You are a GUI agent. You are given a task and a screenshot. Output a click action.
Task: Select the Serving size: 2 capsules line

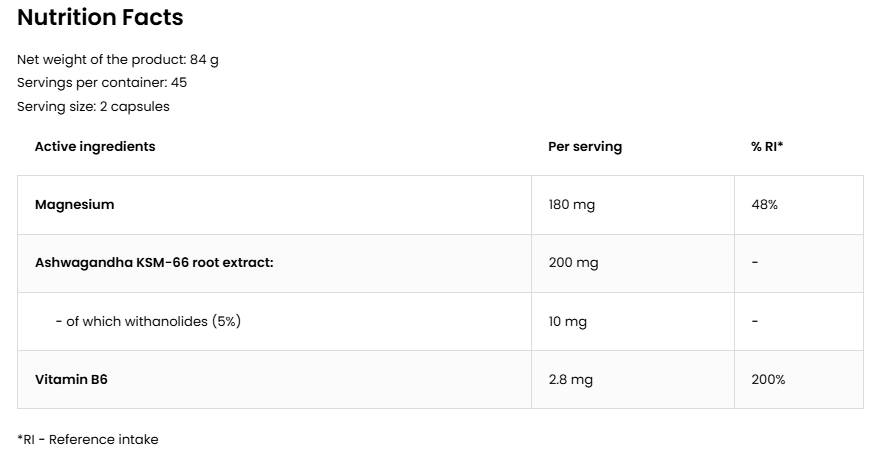(93, 106)
